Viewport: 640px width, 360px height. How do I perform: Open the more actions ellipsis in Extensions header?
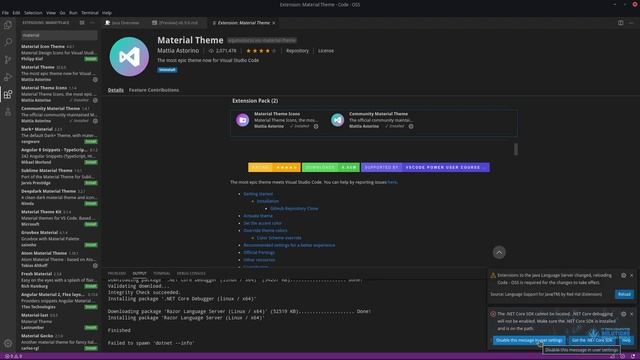point(92,23)
